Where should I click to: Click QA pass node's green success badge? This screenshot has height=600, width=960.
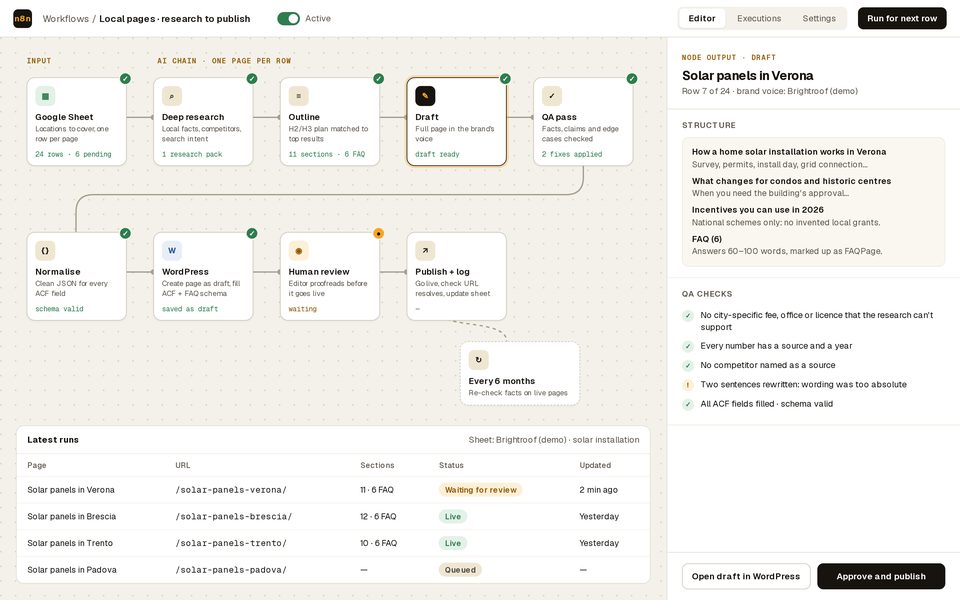click(x=632, y=78)
